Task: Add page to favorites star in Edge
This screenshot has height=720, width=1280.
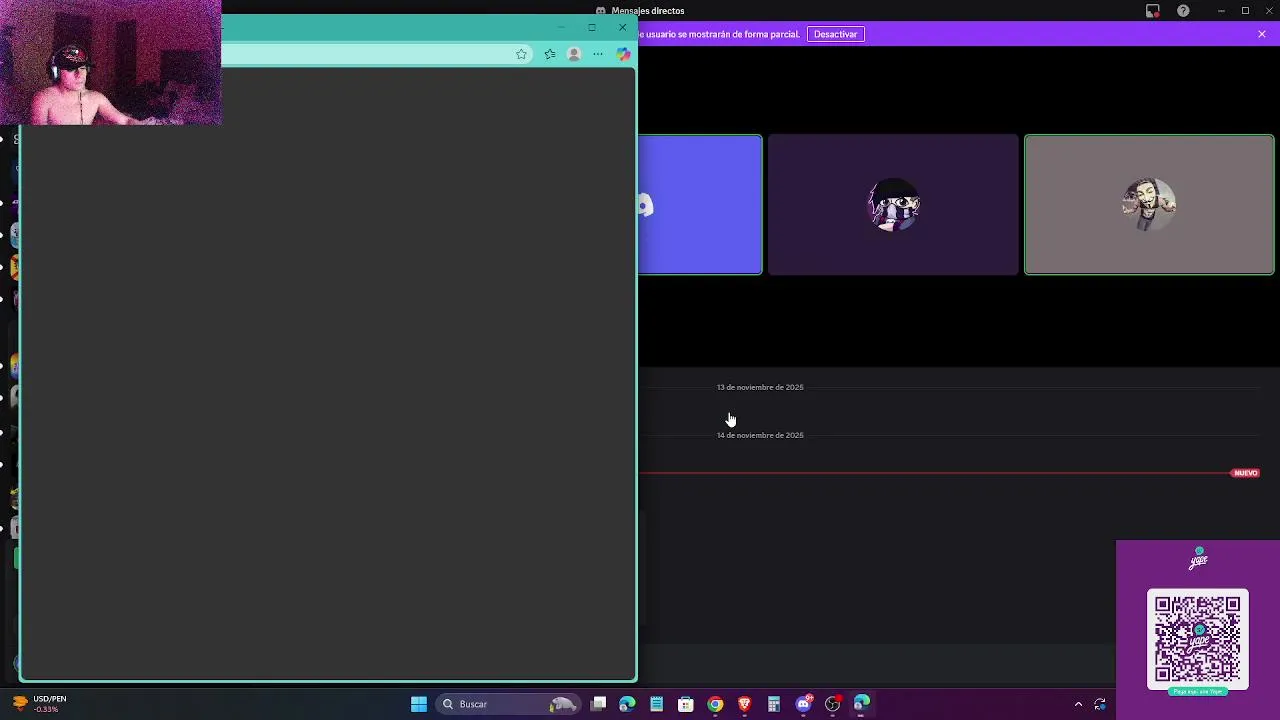Action: click(521, 54)
